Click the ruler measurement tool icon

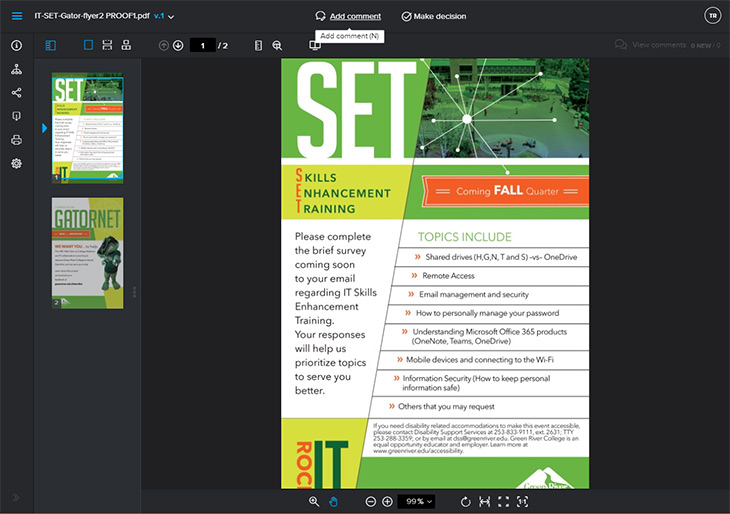(258, 46)
